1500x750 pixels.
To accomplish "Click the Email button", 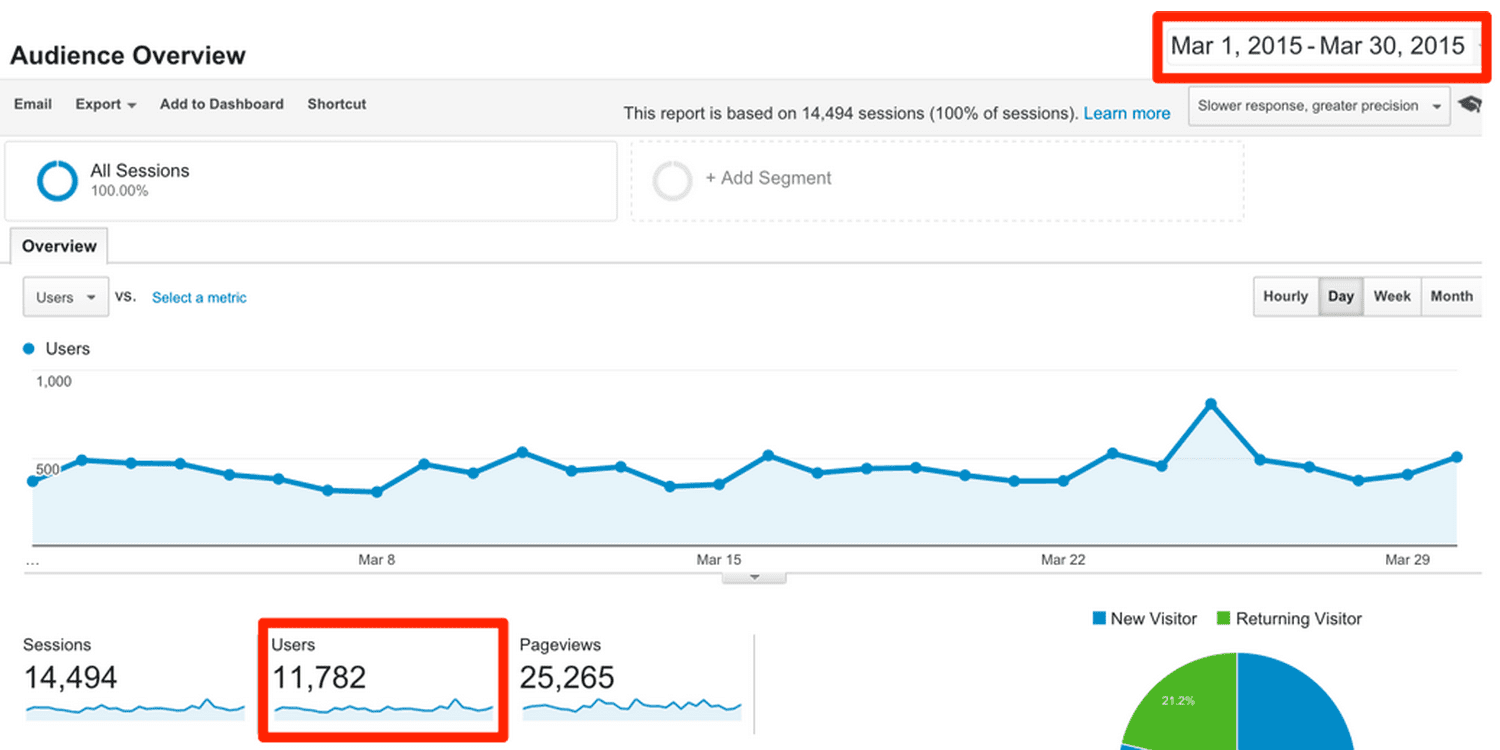I will pyautogui.click(x=33, y=104).
